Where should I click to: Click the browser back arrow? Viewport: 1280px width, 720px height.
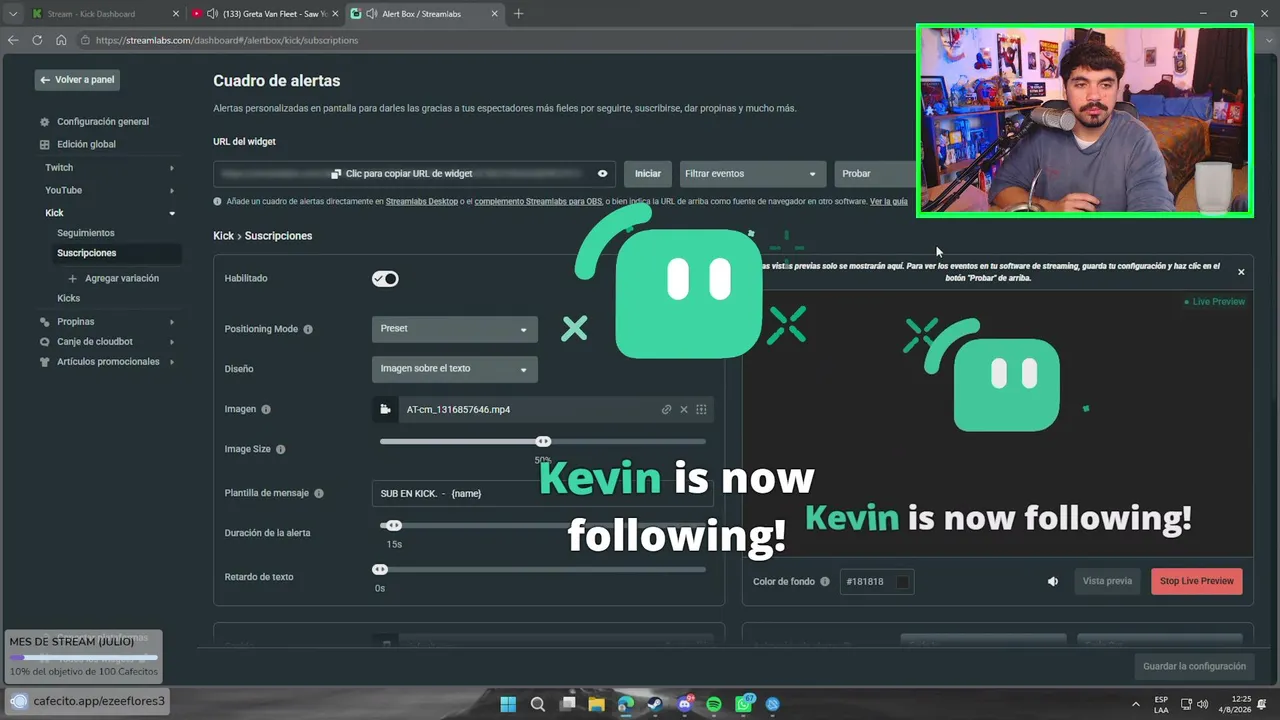click(13, 40)
